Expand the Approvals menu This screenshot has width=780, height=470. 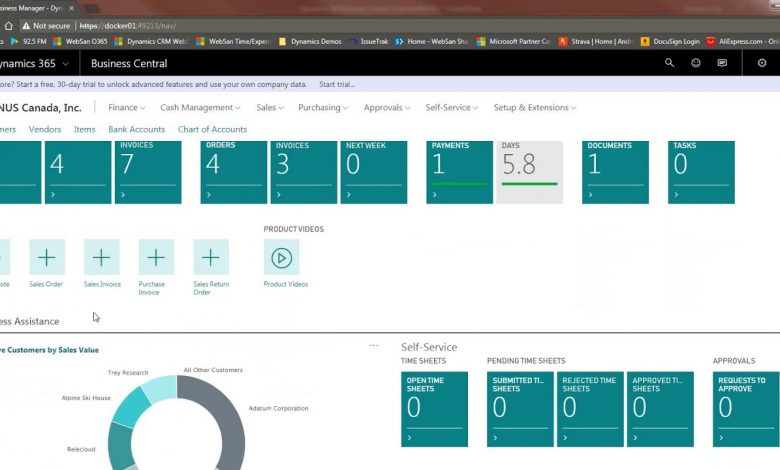point(387,107)
